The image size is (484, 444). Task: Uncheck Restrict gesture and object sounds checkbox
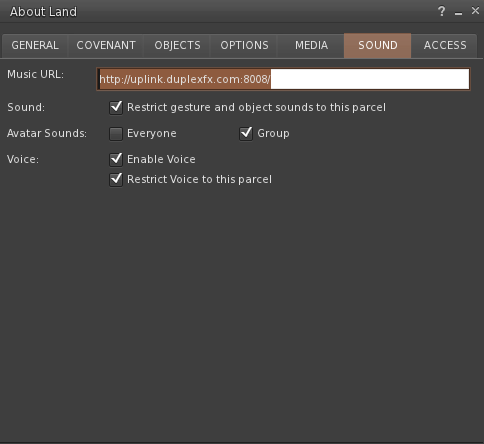(x=116, y=107)
